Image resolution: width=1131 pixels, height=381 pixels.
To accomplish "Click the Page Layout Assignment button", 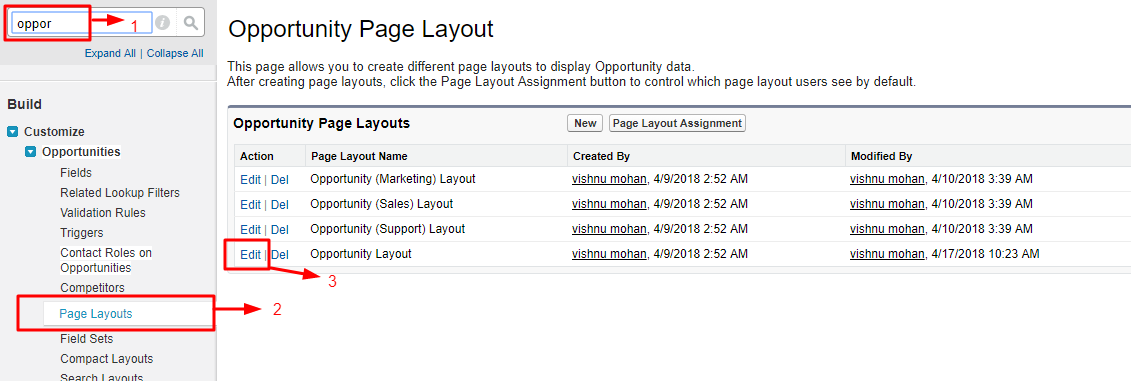I will tap(677, 123).
